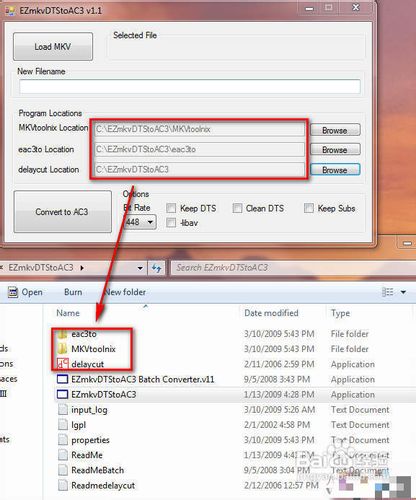
Task: Click date 2/1/2002 4:58 PM cell
Action: tap(277, 425)
